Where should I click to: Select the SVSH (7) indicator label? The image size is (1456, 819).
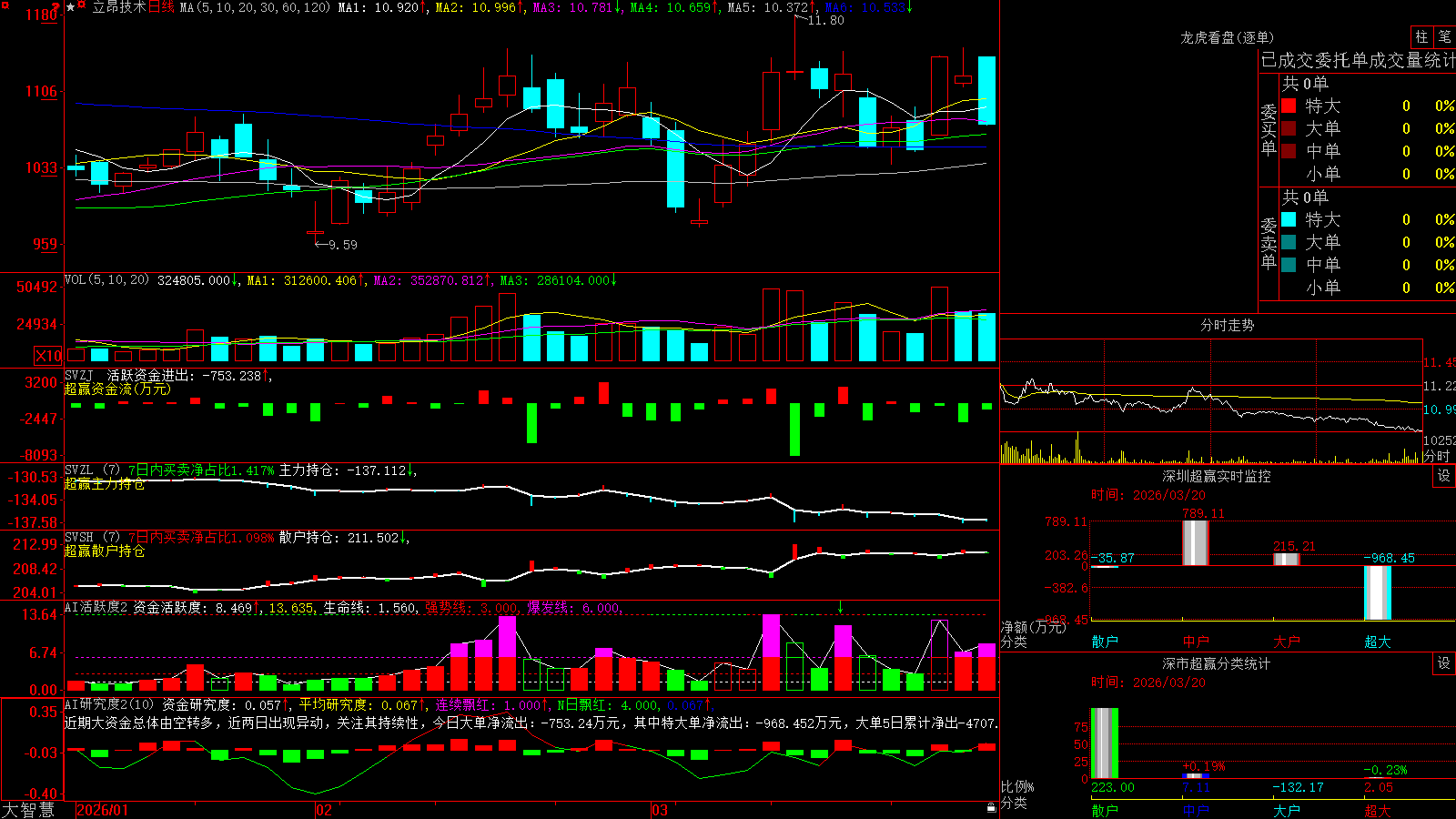[x=92, y=538]
